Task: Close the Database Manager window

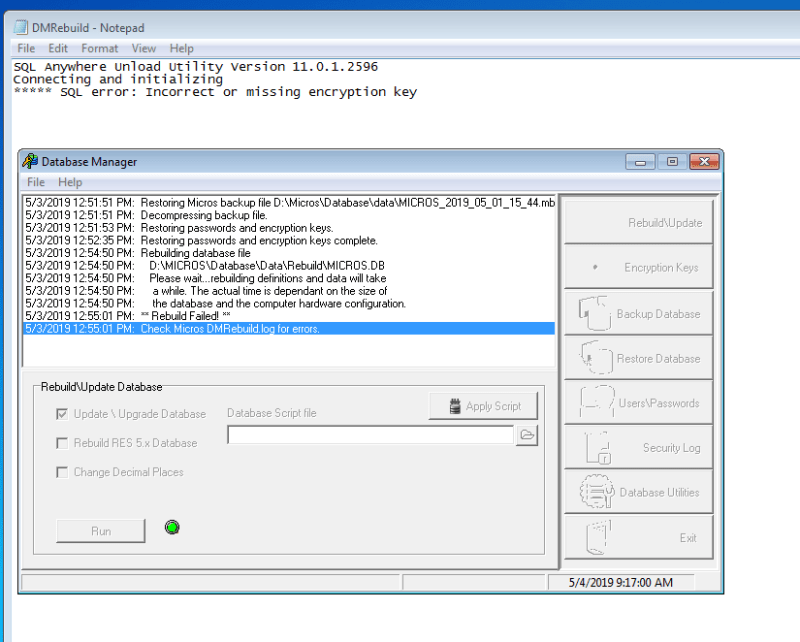Action: pyautogui.click(x=704, y=162)
